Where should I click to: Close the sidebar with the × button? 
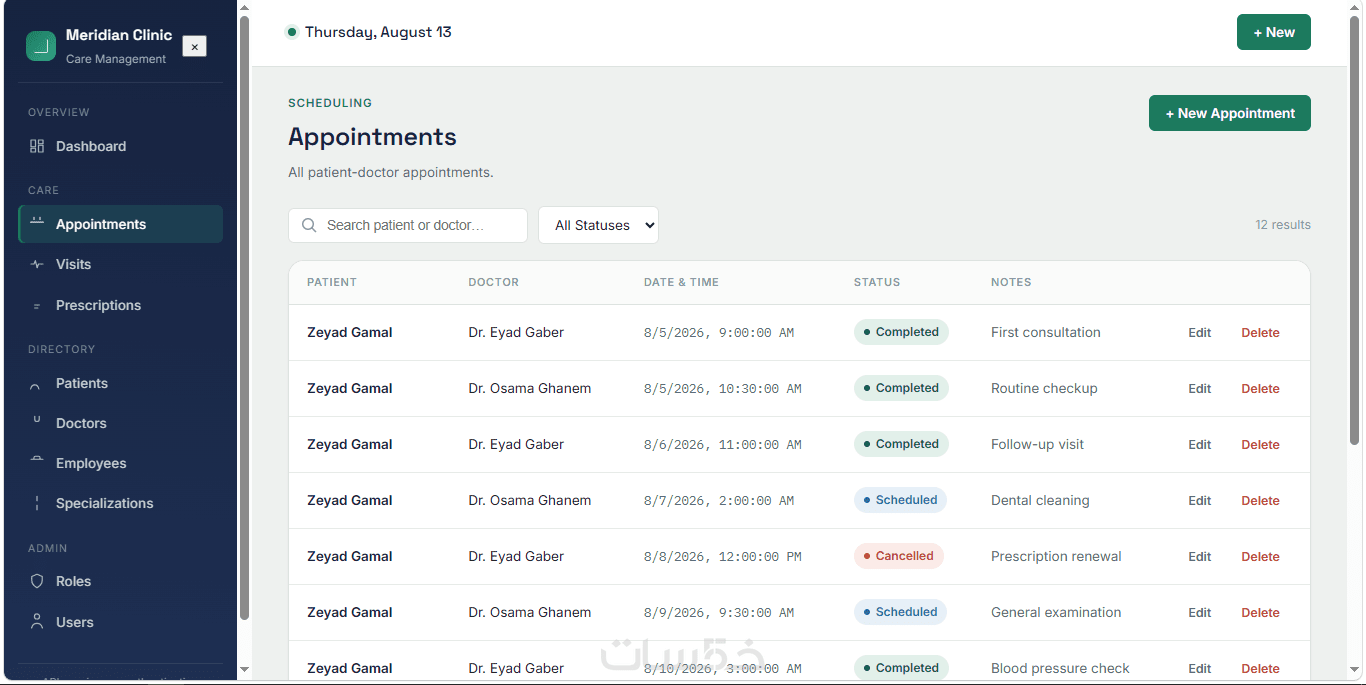click(x=194, y=46)
